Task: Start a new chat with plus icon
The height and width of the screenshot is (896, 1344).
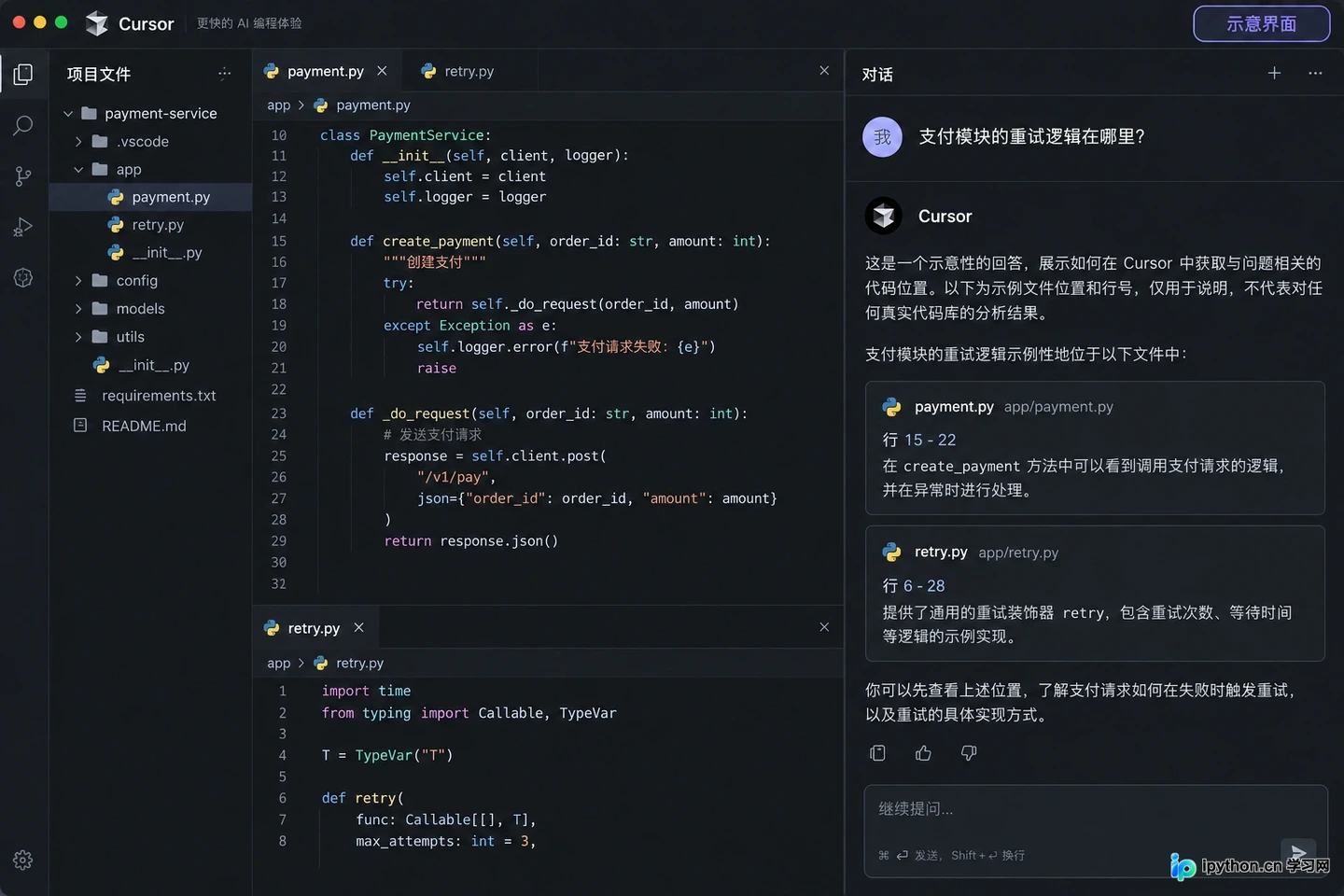Action: click(1274, 73)
